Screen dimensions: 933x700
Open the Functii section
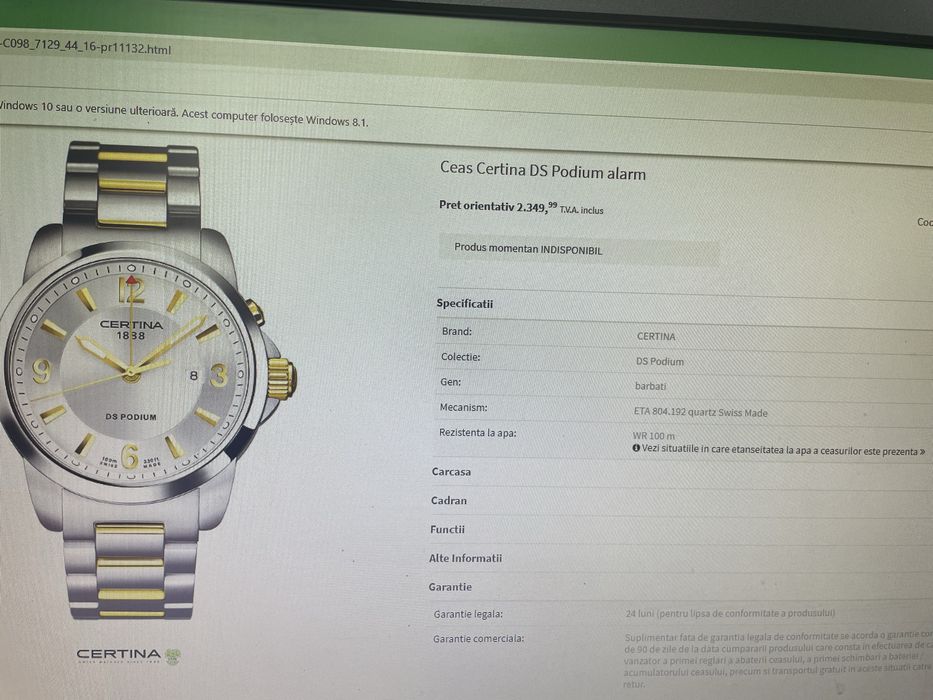tap(447, 529)
